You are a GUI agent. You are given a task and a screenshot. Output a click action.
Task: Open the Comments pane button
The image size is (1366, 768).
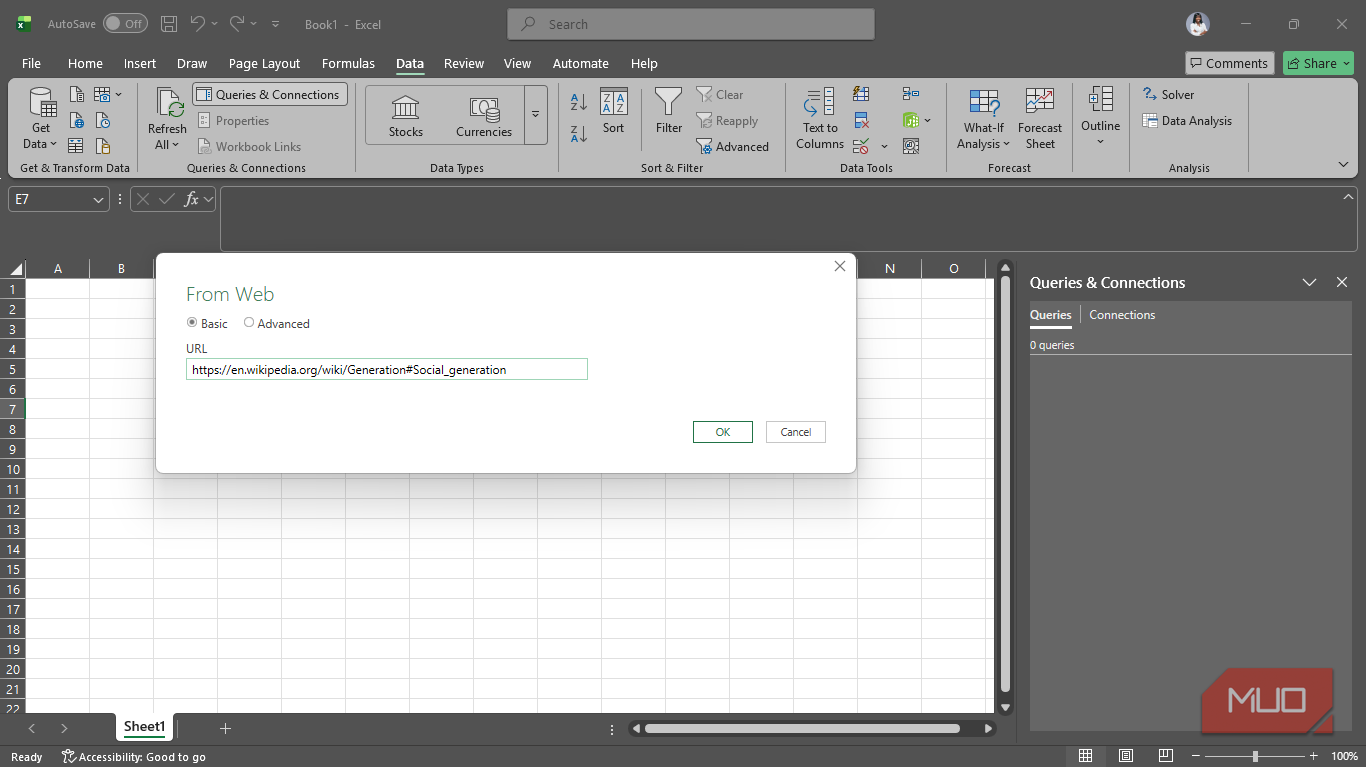1229,63
